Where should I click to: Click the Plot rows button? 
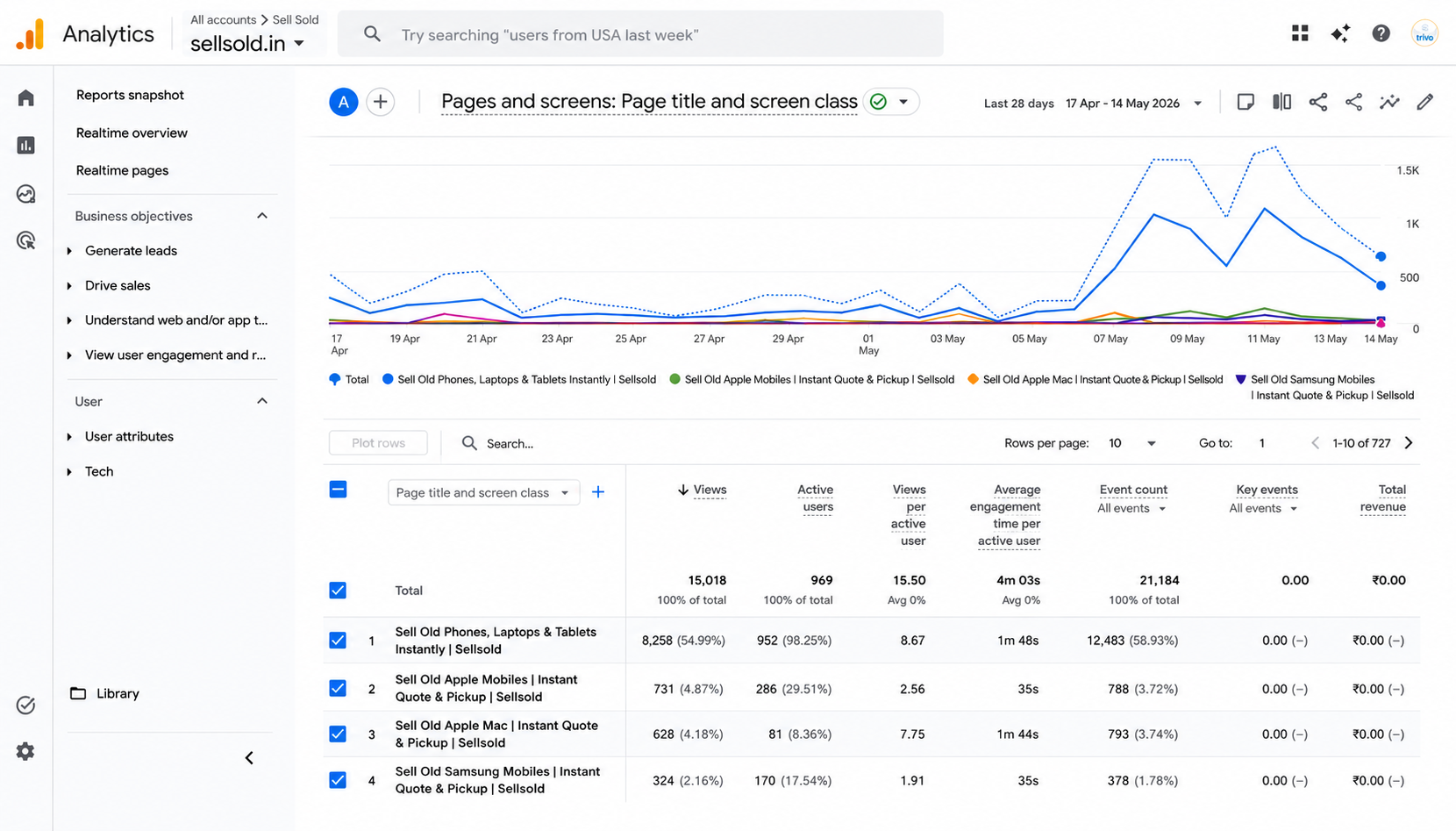378,443
